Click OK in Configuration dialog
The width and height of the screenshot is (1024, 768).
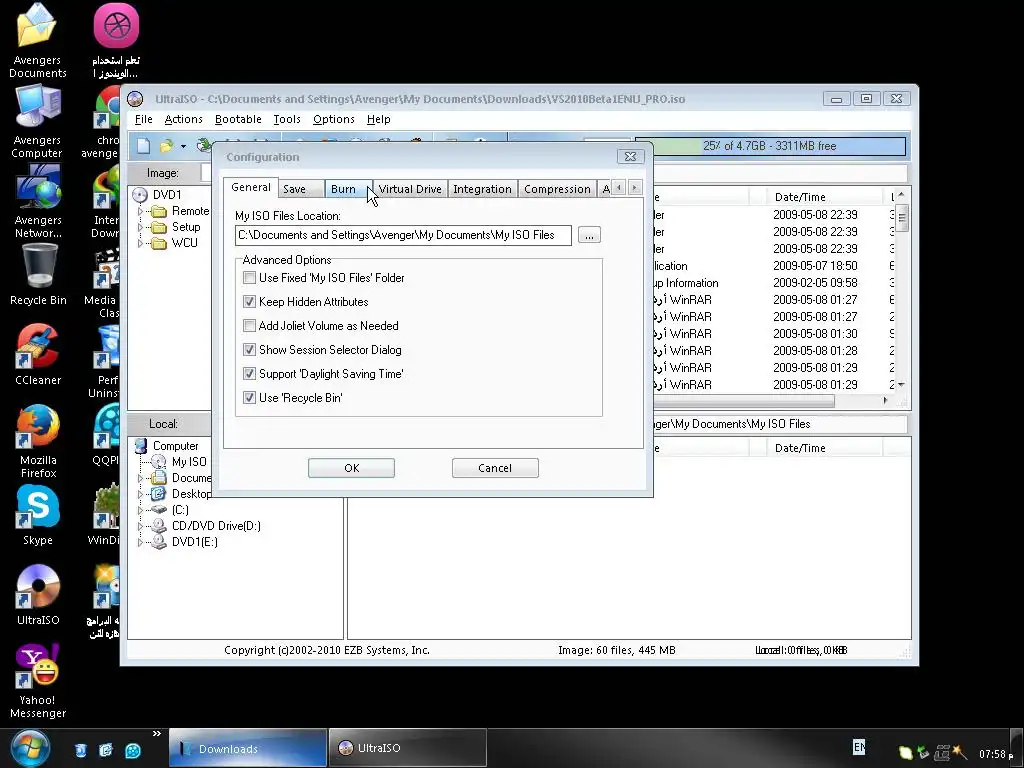351,468
